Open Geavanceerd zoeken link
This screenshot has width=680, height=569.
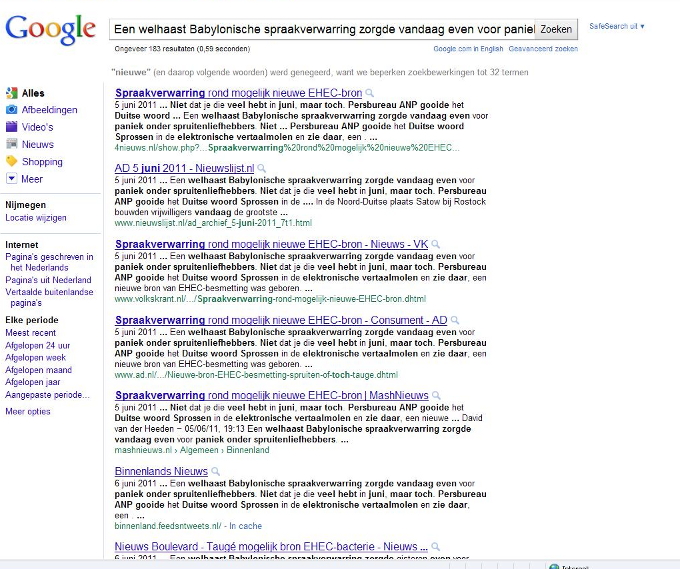click(x=543, y=48)
